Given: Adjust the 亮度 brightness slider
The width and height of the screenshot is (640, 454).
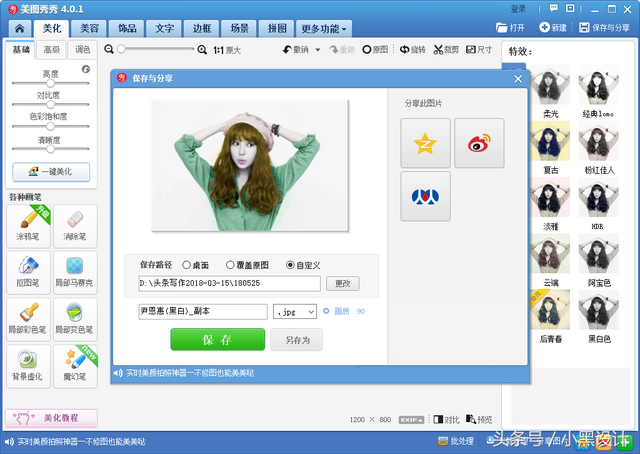Looking at the screenshot, I should point(50,83).
